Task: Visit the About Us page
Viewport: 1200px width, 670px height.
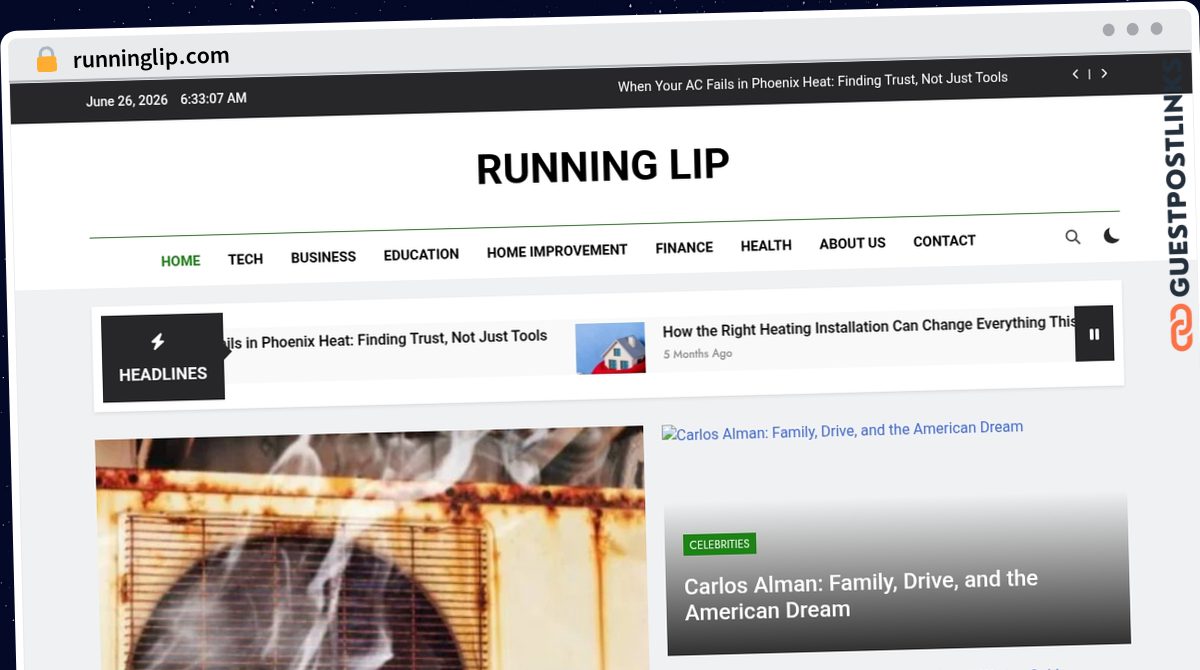Action: point(852,243)
